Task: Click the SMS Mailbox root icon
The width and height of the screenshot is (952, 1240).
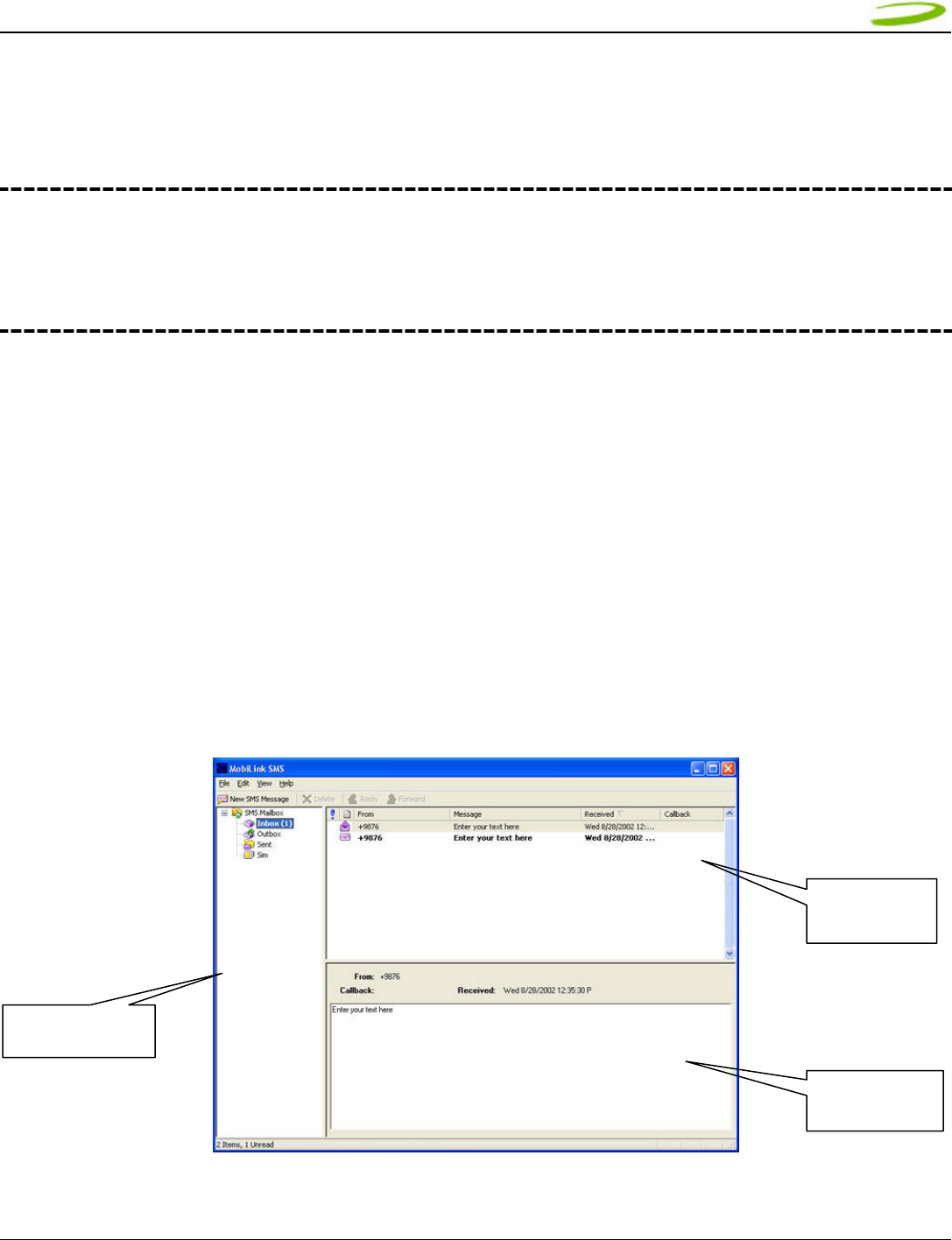Action: 236,813
